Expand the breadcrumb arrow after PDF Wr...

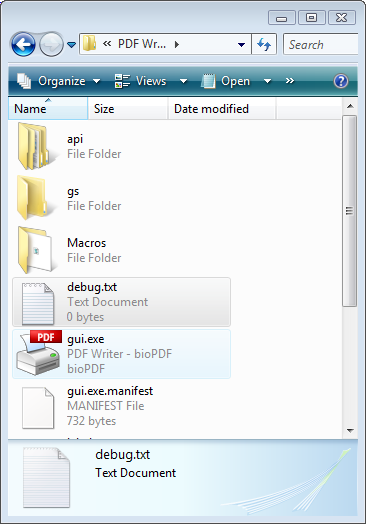(x=177, y=44)
